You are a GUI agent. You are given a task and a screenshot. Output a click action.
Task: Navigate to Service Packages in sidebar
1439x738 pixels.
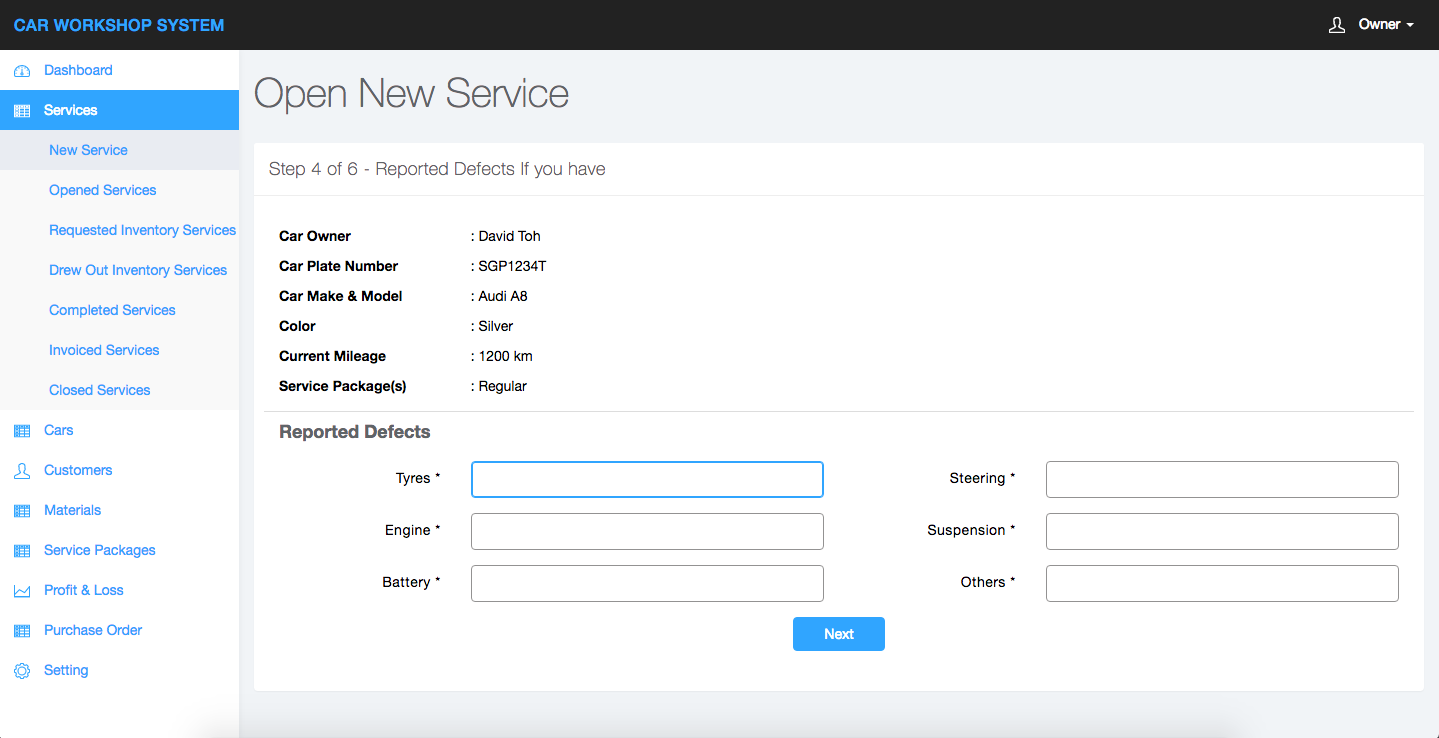(x=99, y=550)
